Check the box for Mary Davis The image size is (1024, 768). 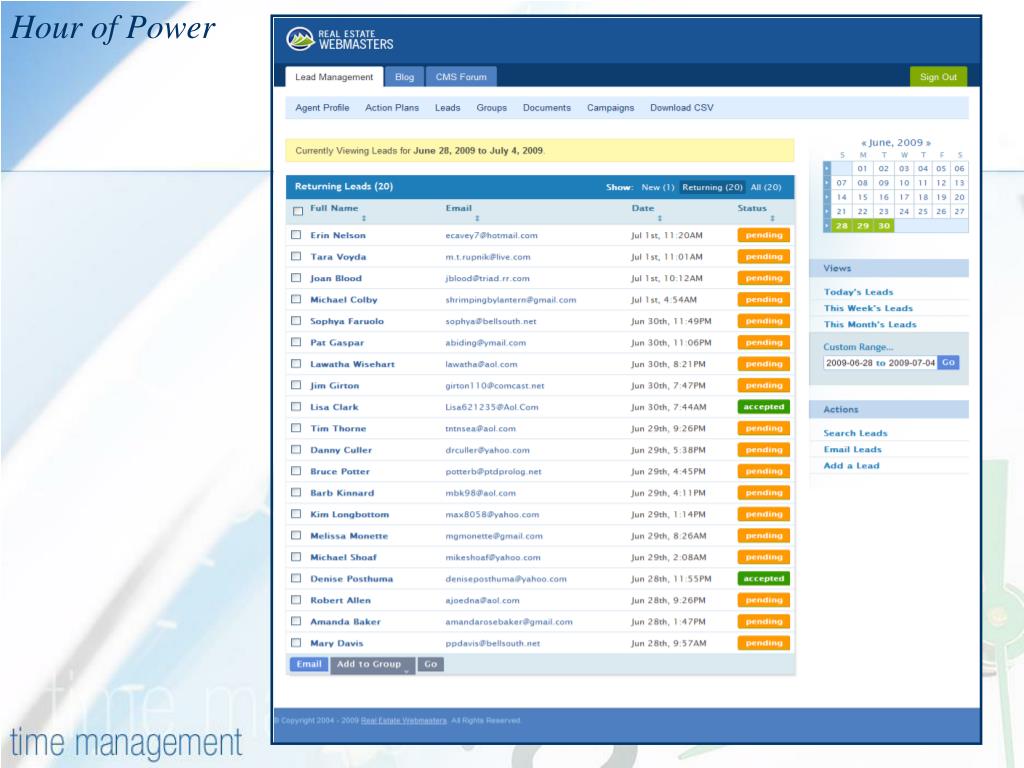tap(296, 643)
